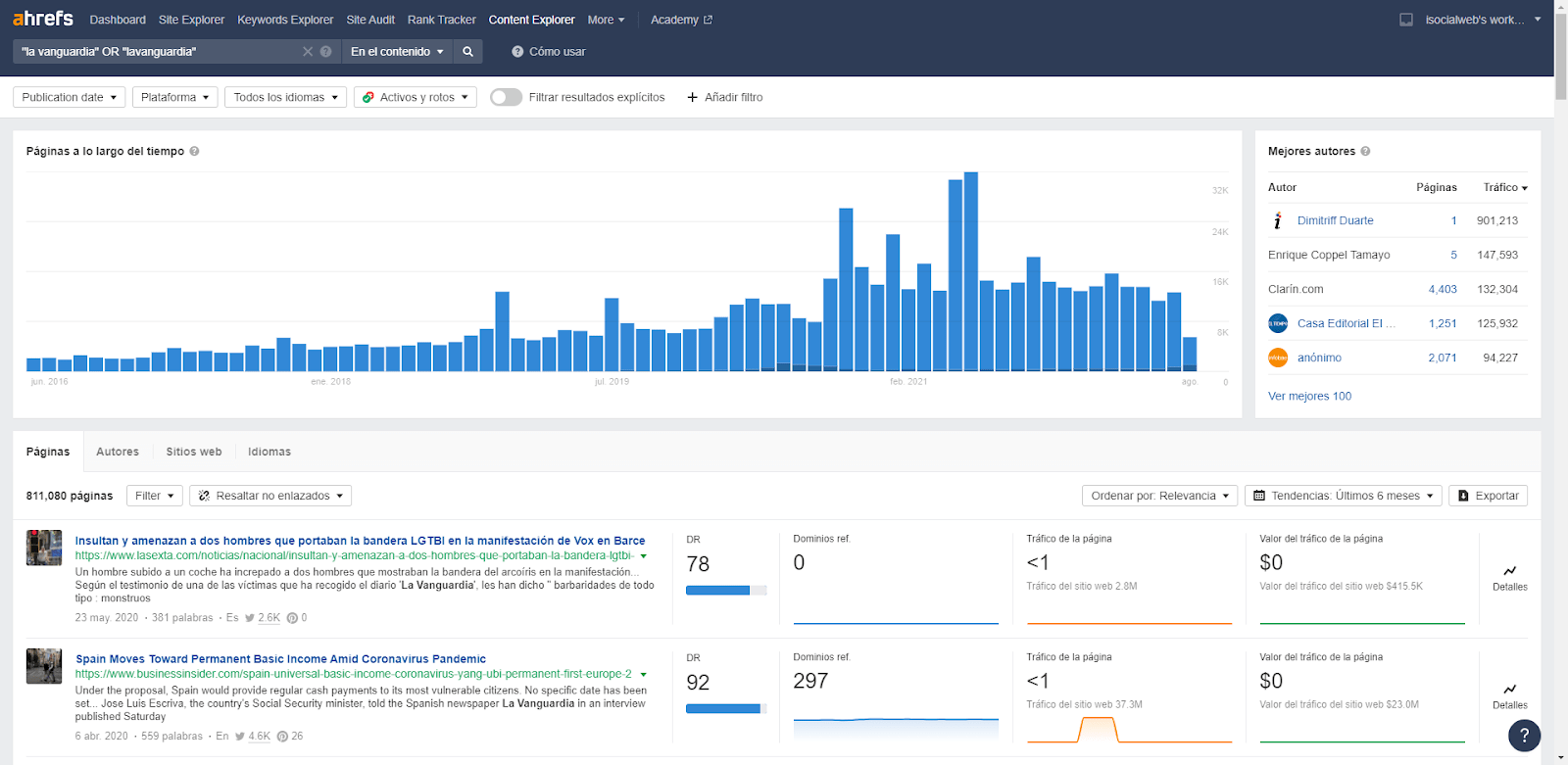The height and width of the screenshot is (765, 1568).
Task: Click the info icon next to Mejores autores
Action: [1365, 152]
